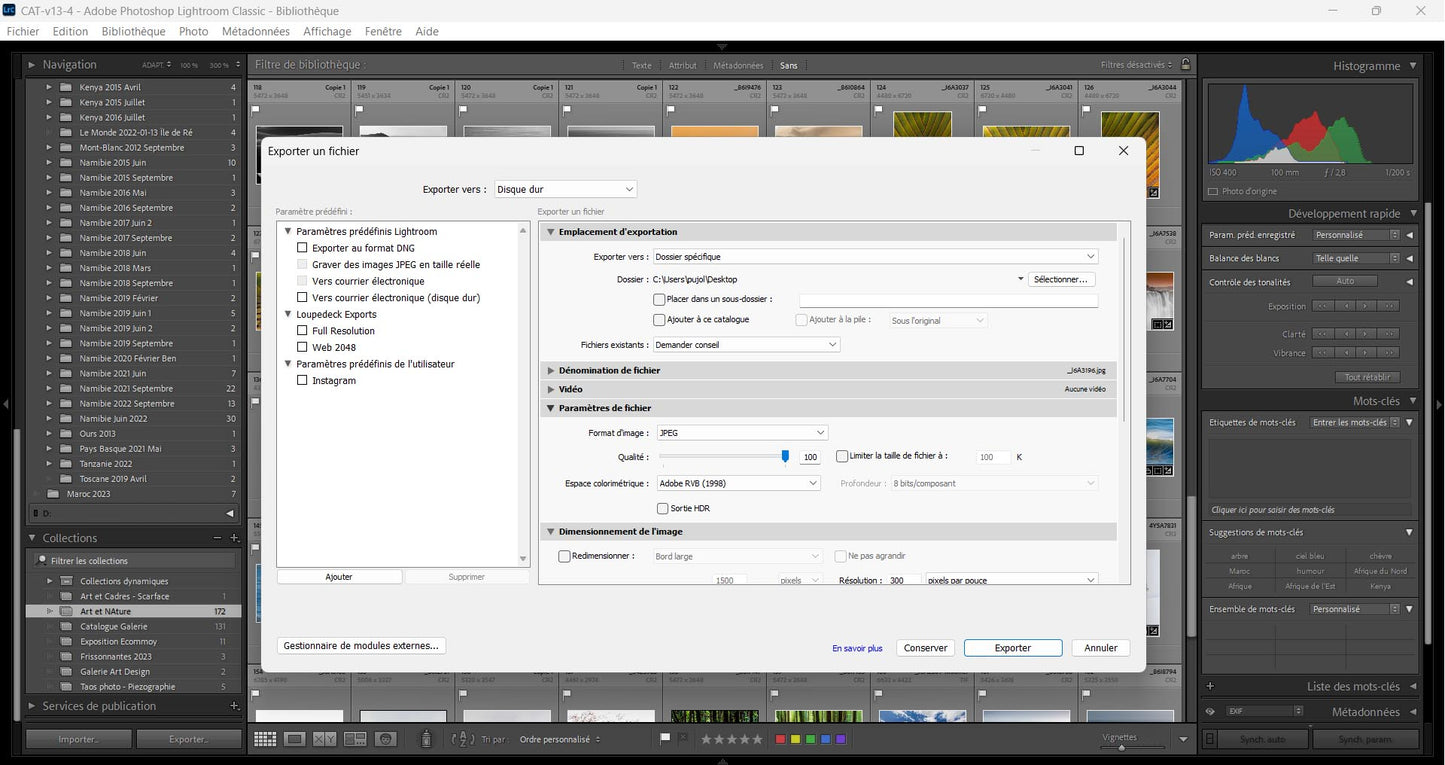The image size is (1445, 765).
Task: Switch to Grid view in the toolbar
Action: (264, 739)
